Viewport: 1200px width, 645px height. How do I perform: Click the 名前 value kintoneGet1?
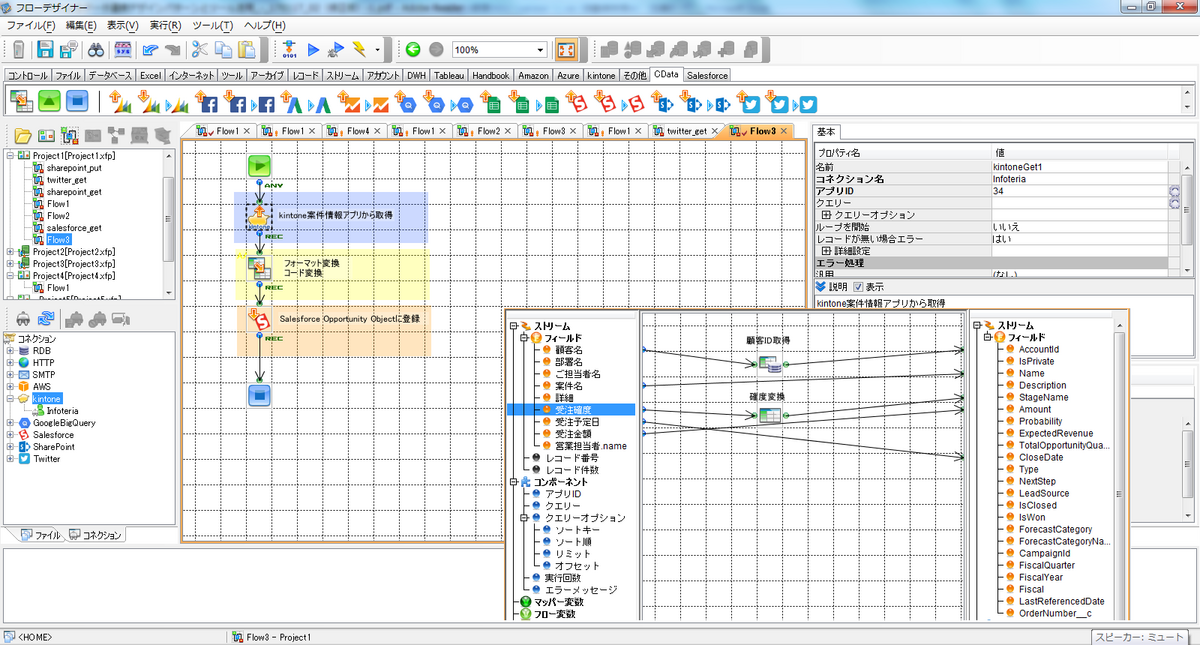pyautogui.click(x=1078, y=166)
